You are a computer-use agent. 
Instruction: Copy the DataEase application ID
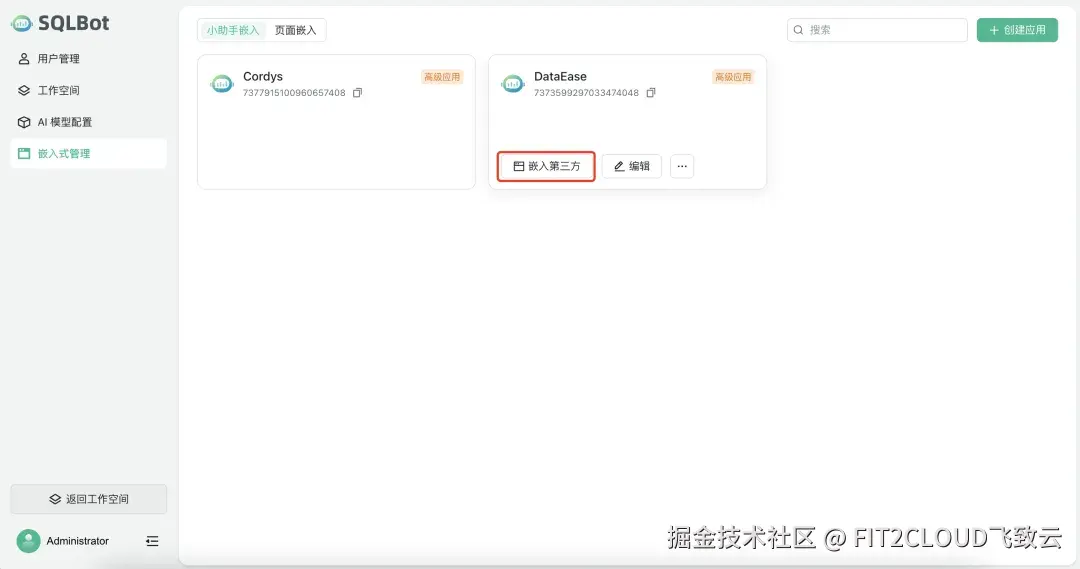651,93
